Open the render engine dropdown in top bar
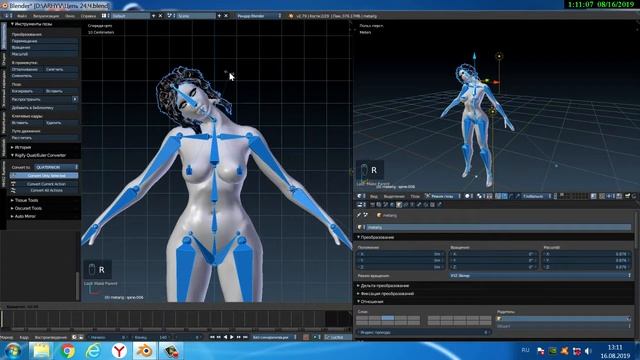Image resolution: width=640 pixels, height=360 pixels. [x=259, y=16]
